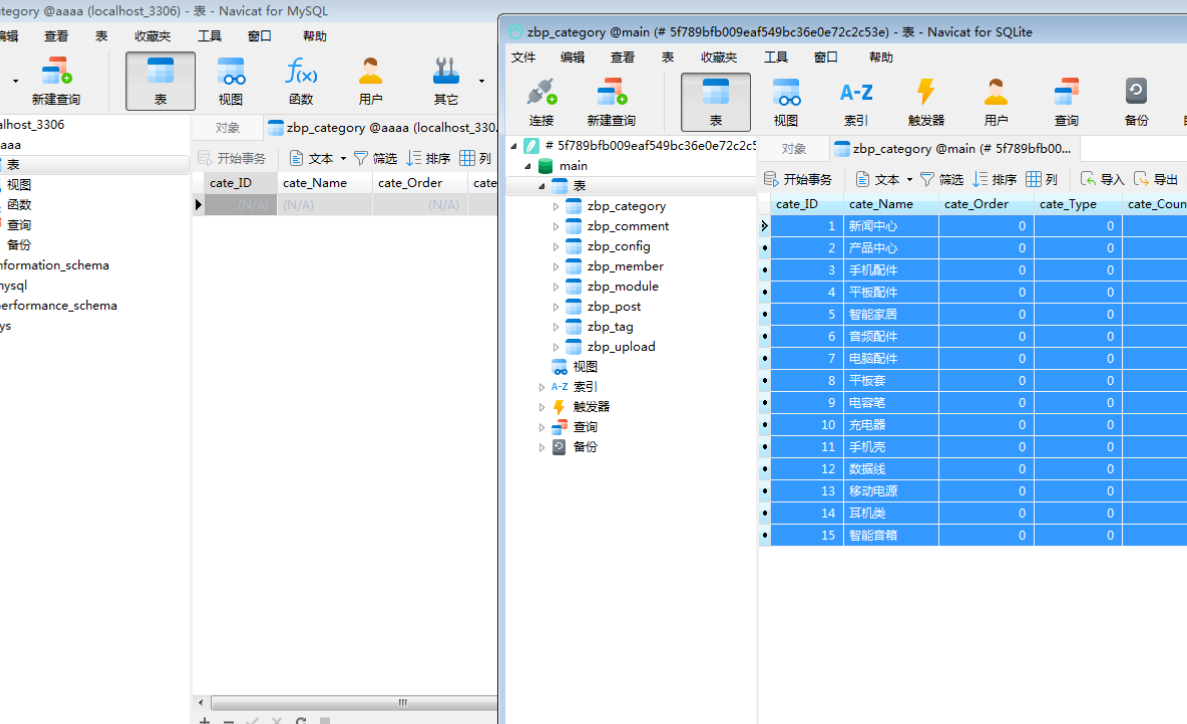Click the 用户 icon in the MySQL toolbar
The height and width of the screenshot is (724, 1187).
370,80
